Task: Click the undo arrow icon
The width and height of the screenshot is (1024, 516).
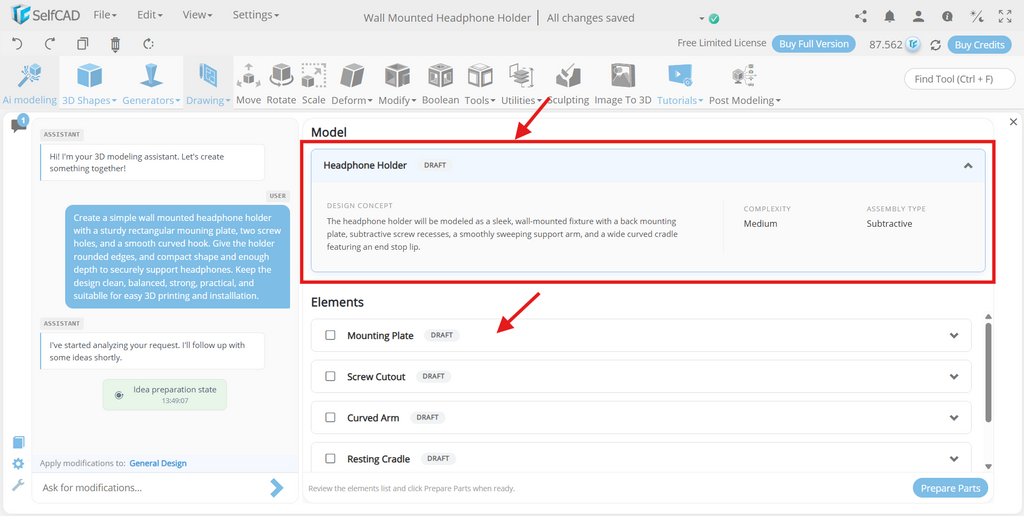Action: (x=18, y=44)
